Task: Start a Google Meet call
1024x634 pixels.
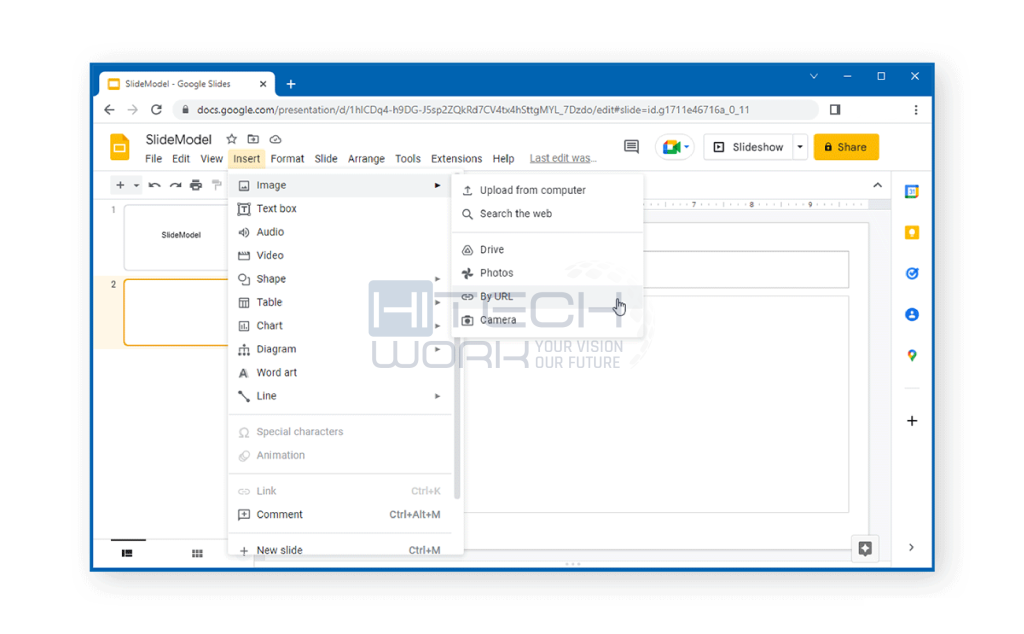Action: pos(675,147)
